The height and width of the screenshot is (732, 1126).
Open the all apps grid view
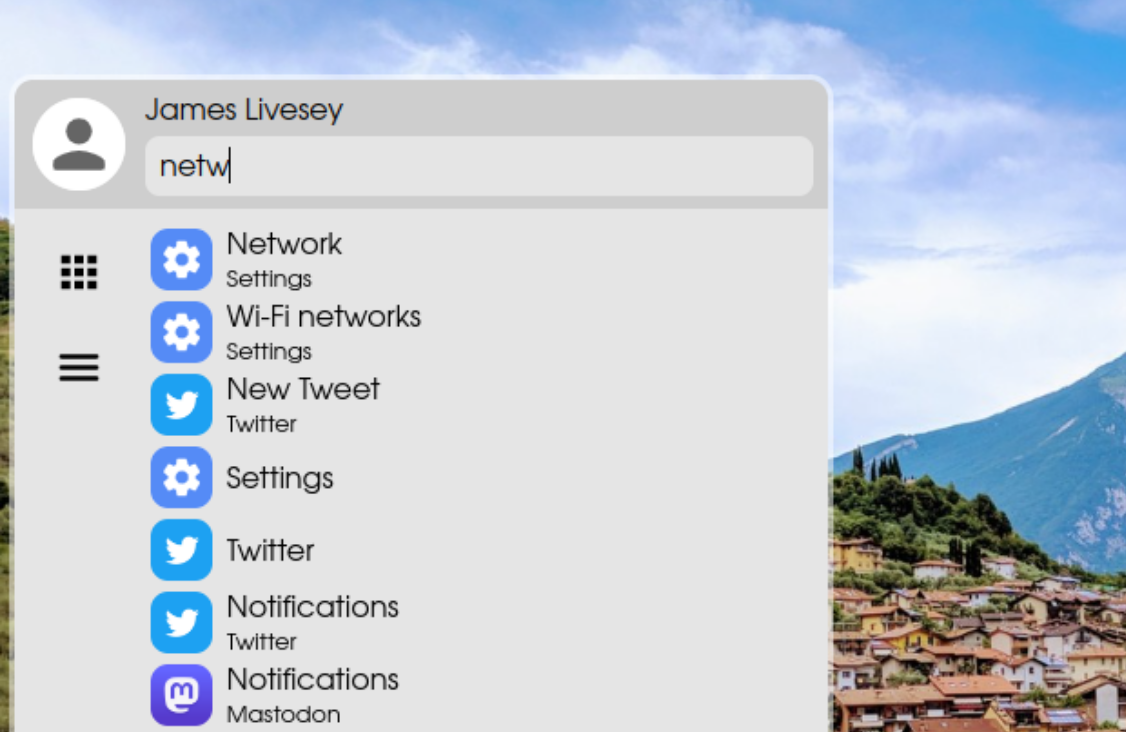point(79,272)
